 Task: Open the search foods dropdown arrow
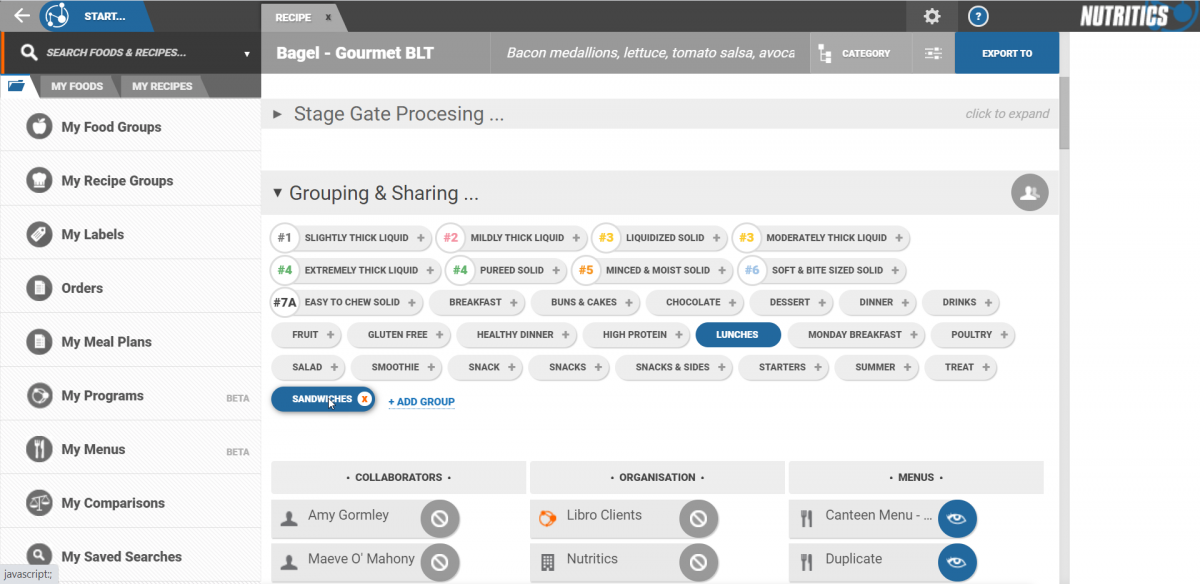pos(247,54)
